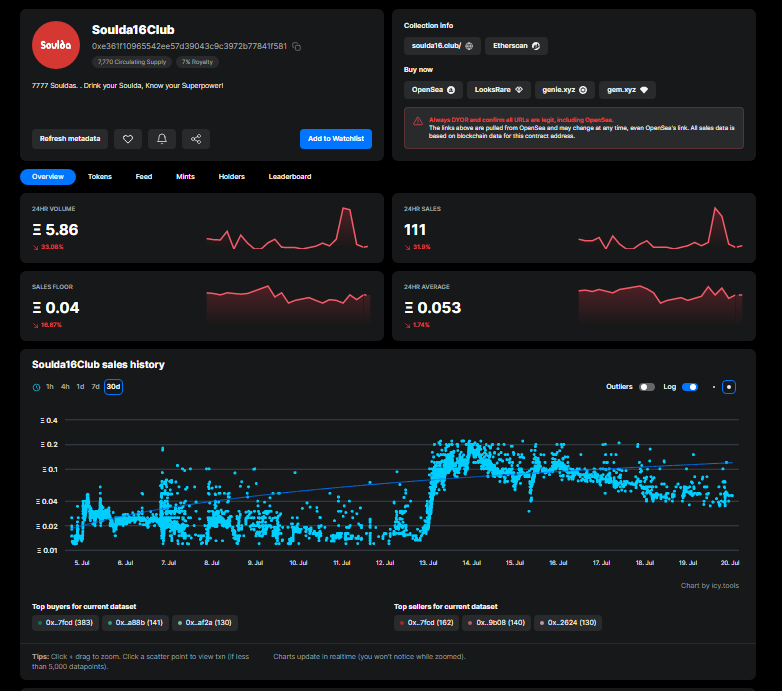Click the Soulda16Club collection title
Image resolution: width=782 pixels, height=691 pixels.
(x=133, y=30)
